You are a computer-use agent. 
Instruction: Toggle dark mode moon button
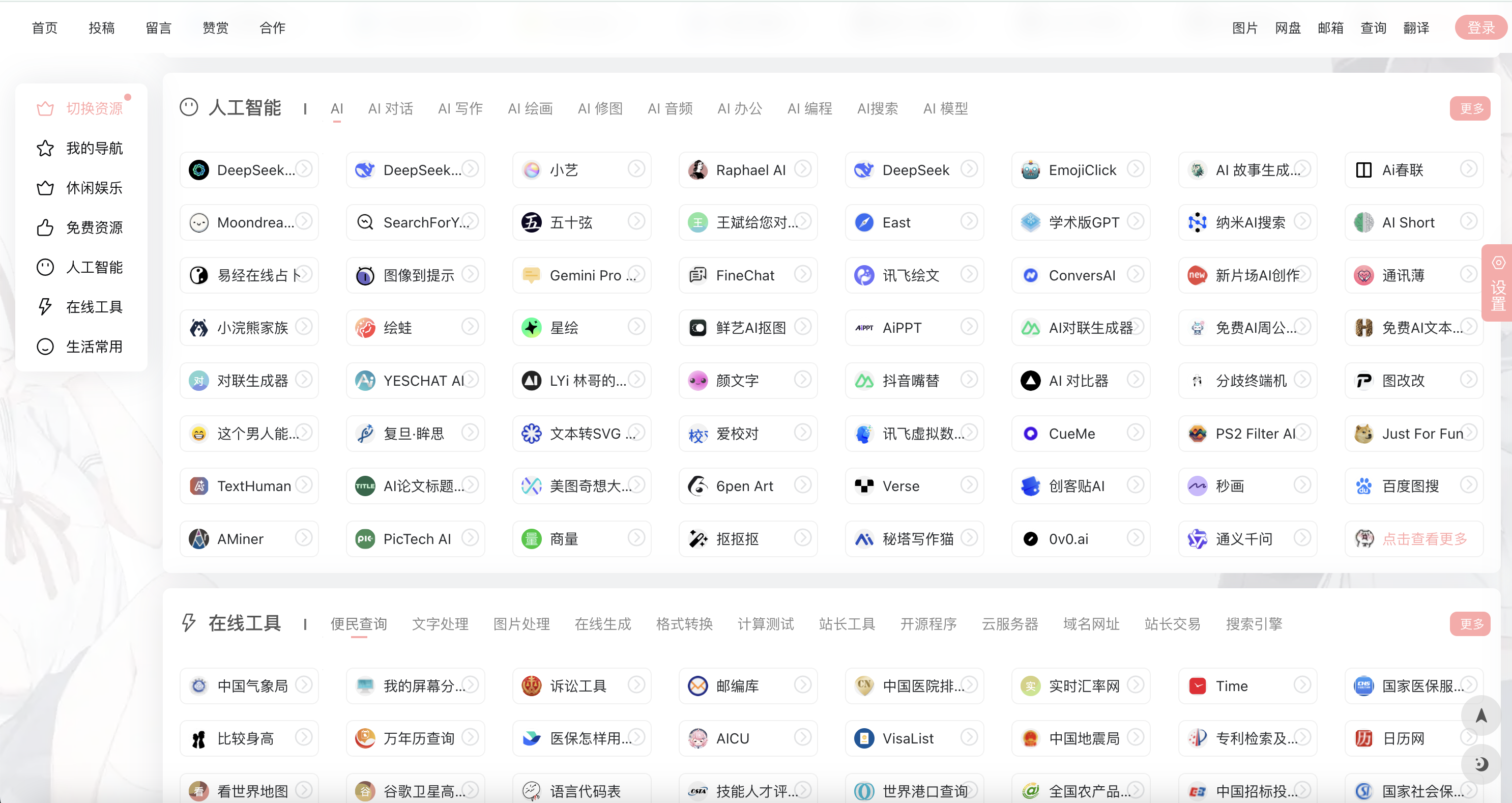(x=1481, y=764)
